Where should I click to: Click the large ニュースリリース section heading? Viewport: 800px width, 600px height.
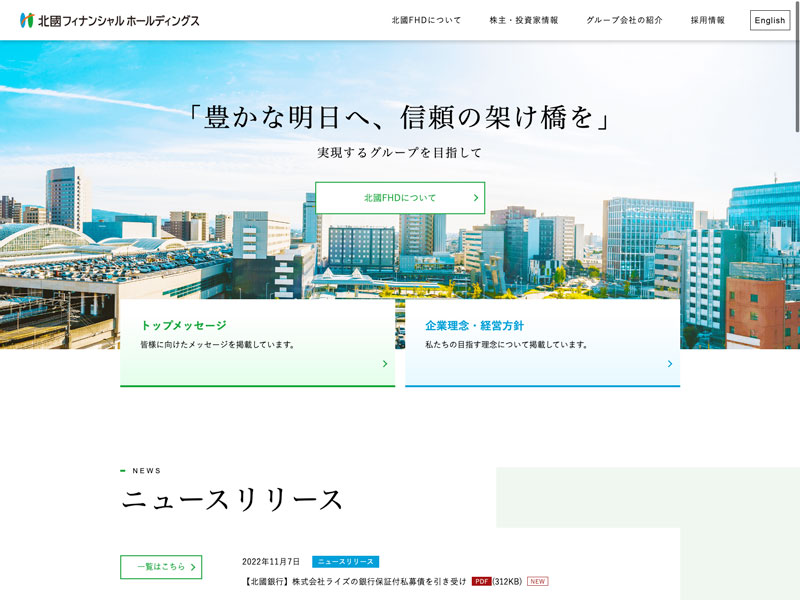coord(233,500)
